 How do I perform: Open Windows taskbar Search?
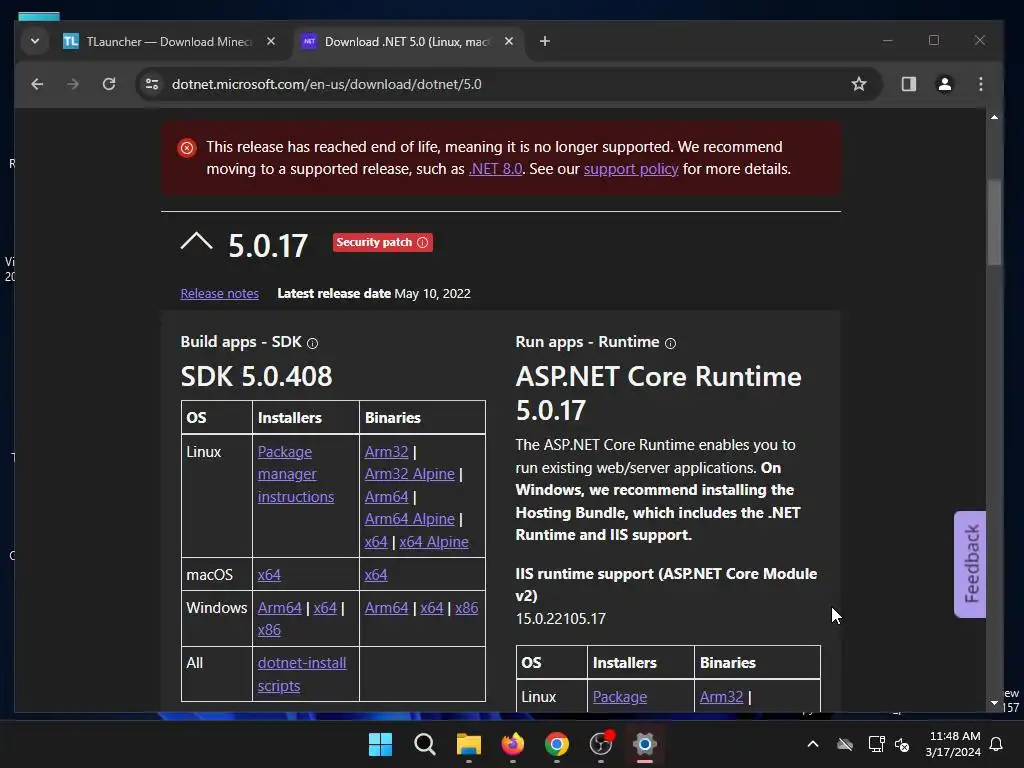[x=424, y=744]
